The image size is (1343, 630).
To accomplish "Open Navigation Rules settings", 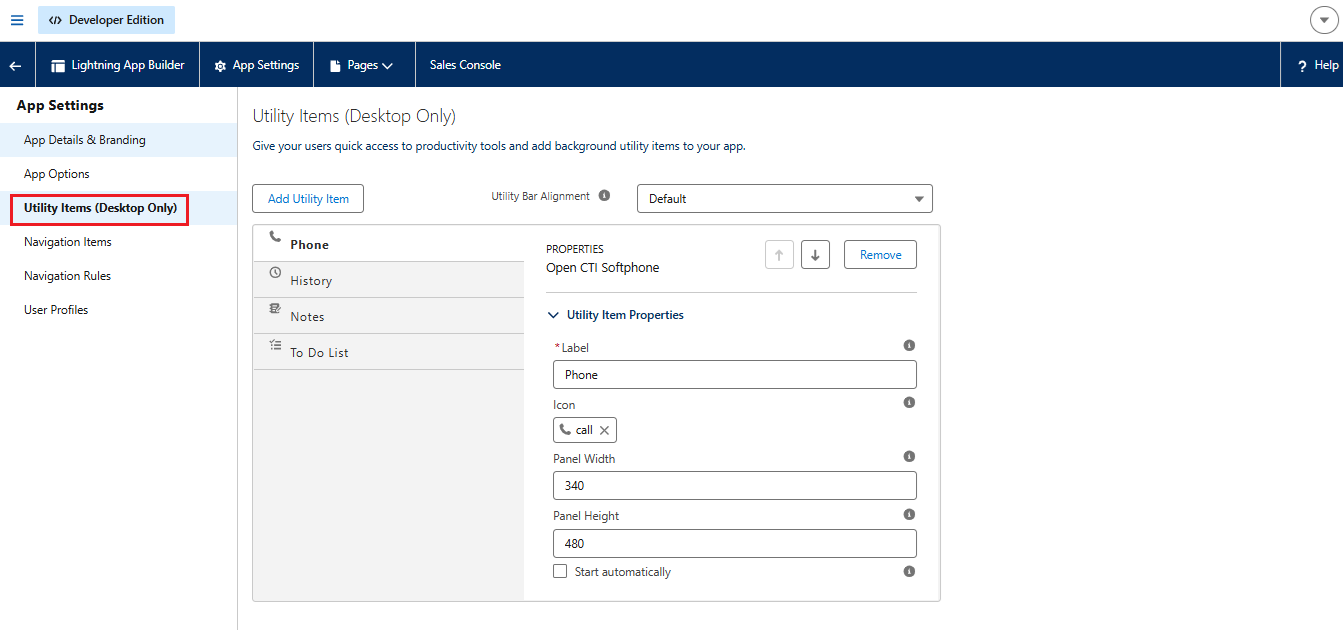I will pyautogui.click(x=119, y=276).
